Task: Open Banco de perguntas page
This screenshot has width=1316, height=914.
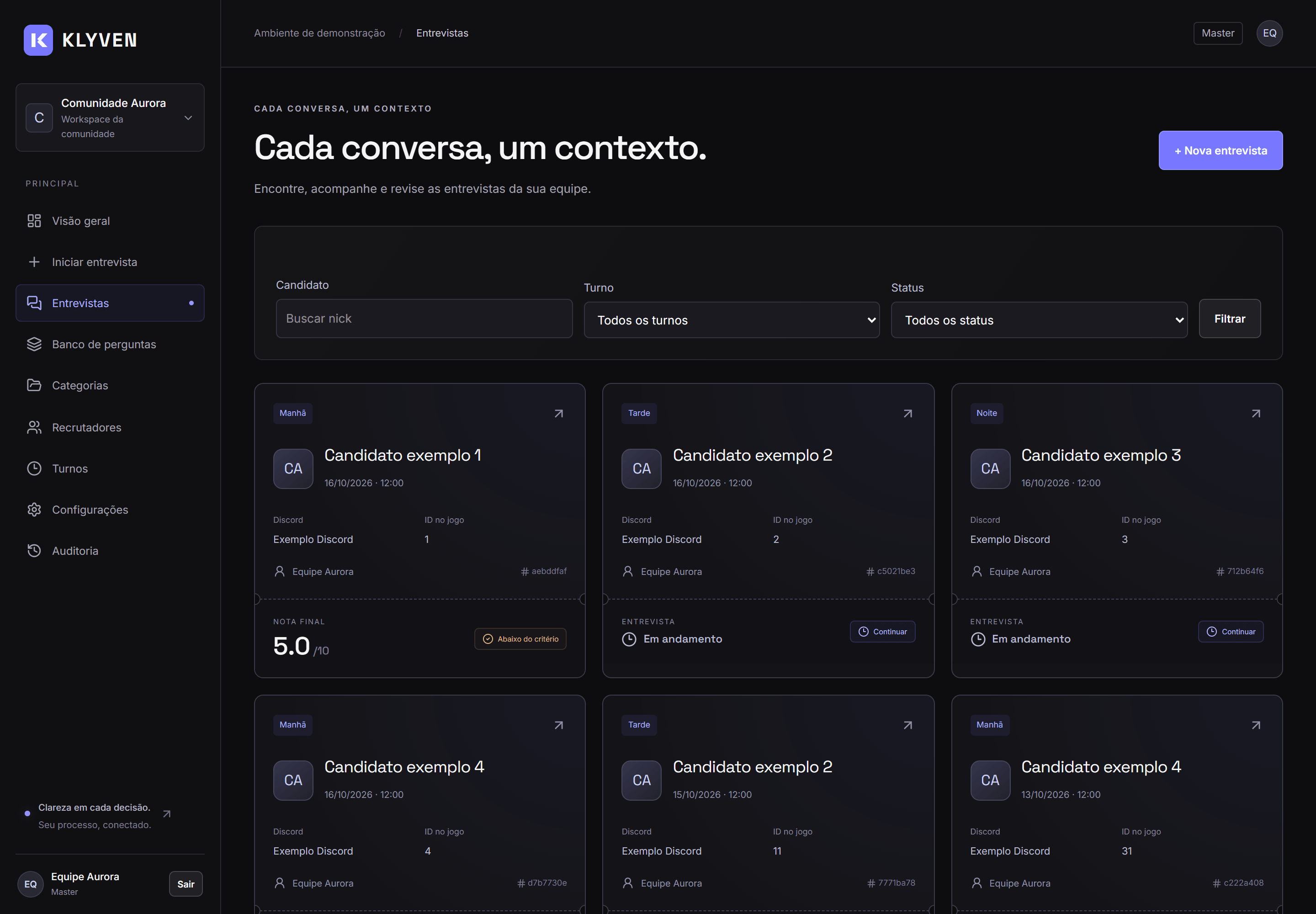Action: (110, 344)
